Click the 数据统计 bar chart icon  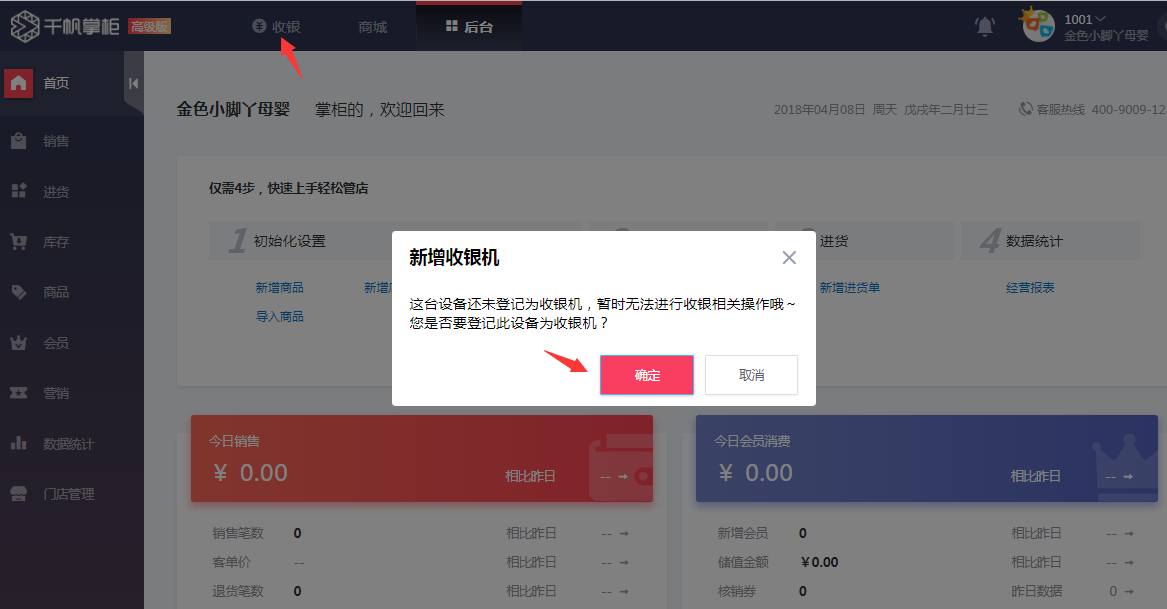[18, 443]
